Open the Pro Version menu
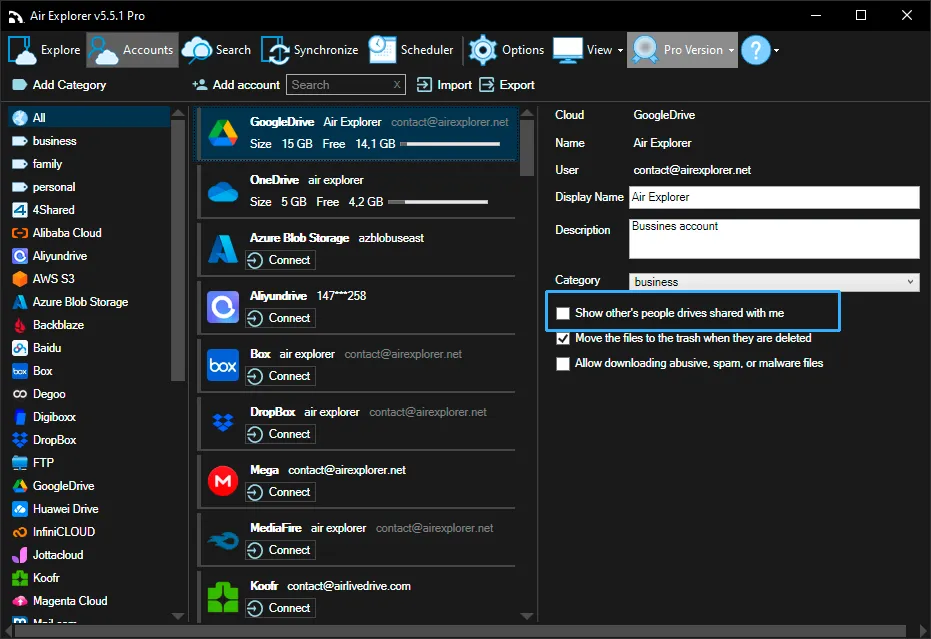 [682, 50]
